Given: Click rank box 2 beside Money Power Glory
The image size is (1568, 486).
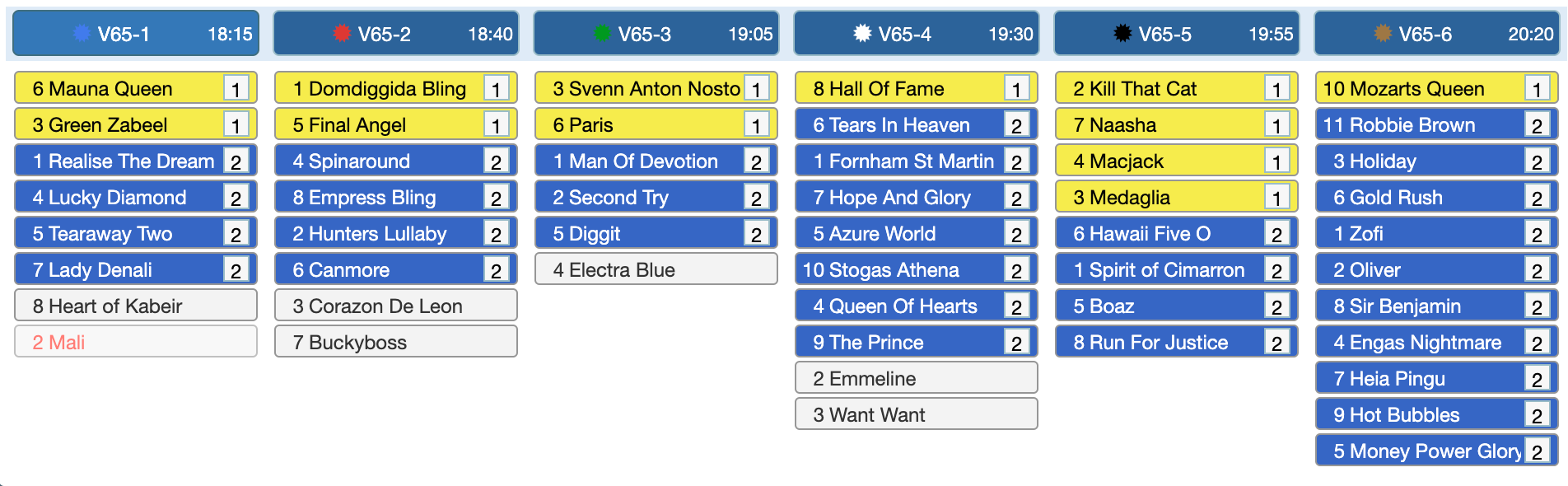Looking at the screenshot, I should [x=1538, y=451].
